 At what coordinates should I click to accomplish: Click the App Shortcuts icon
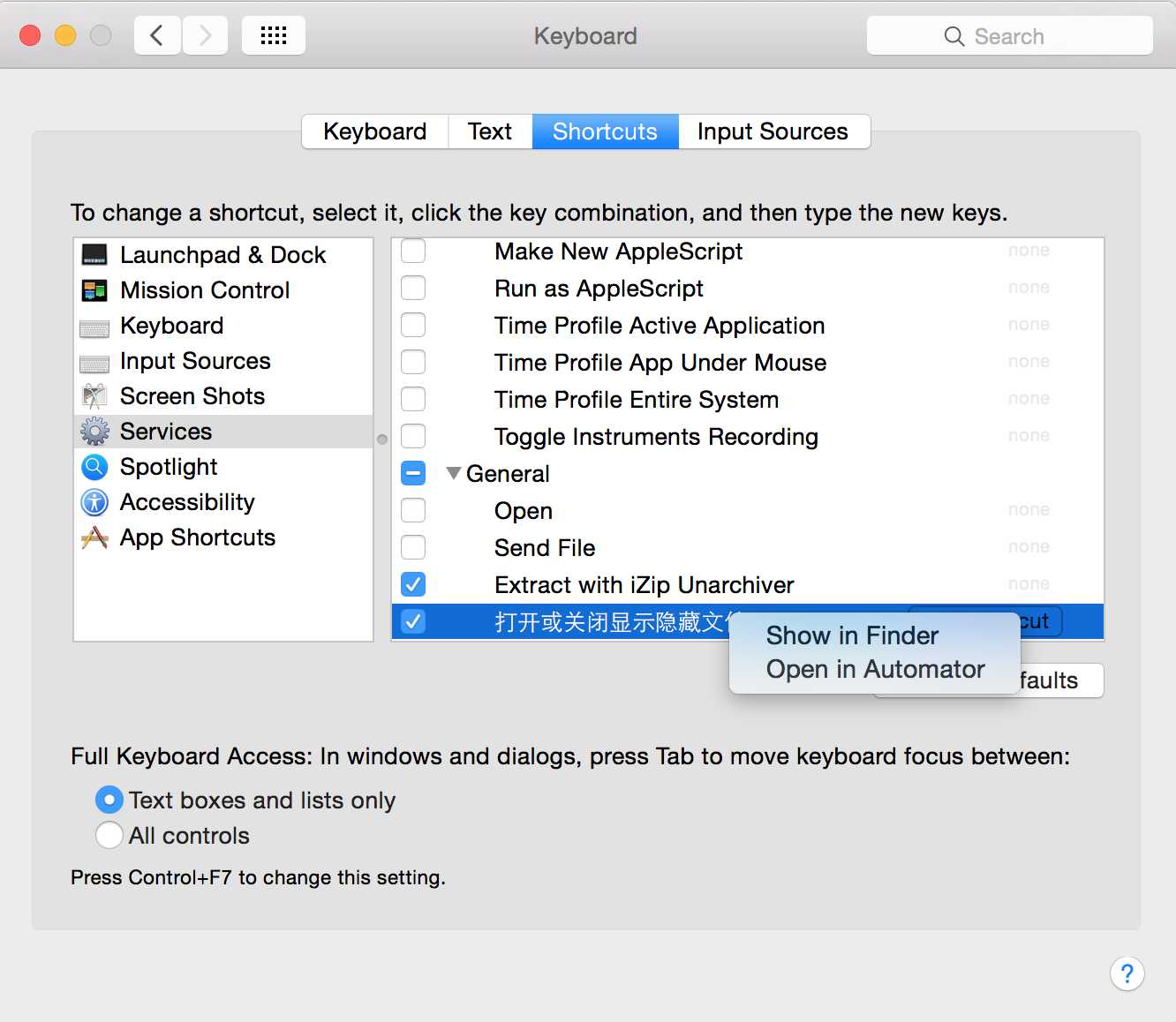(94, 537)
